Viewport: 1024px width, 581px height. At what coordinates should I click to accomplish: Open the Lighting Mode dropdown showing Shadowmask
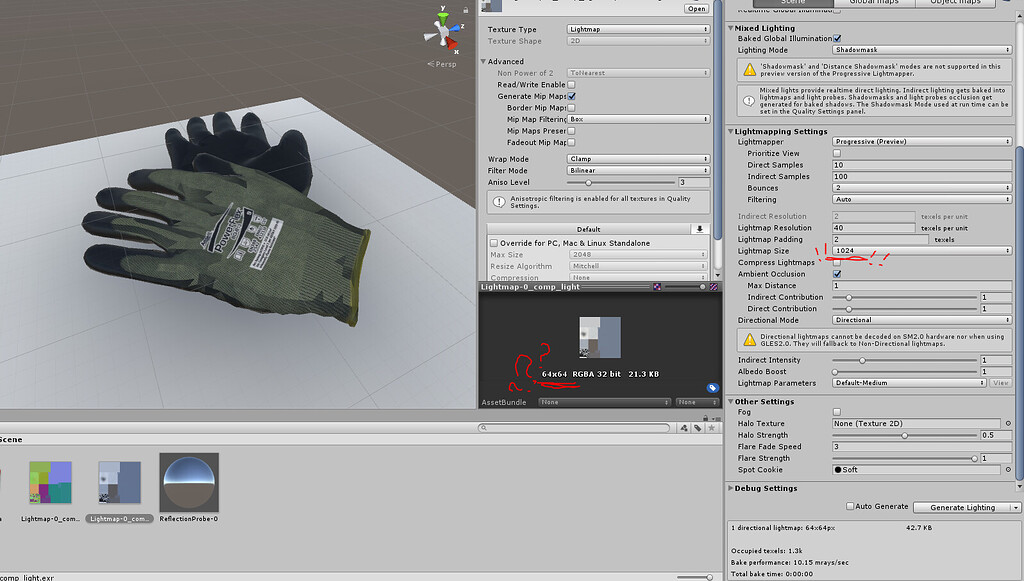(x=920, y=49)
